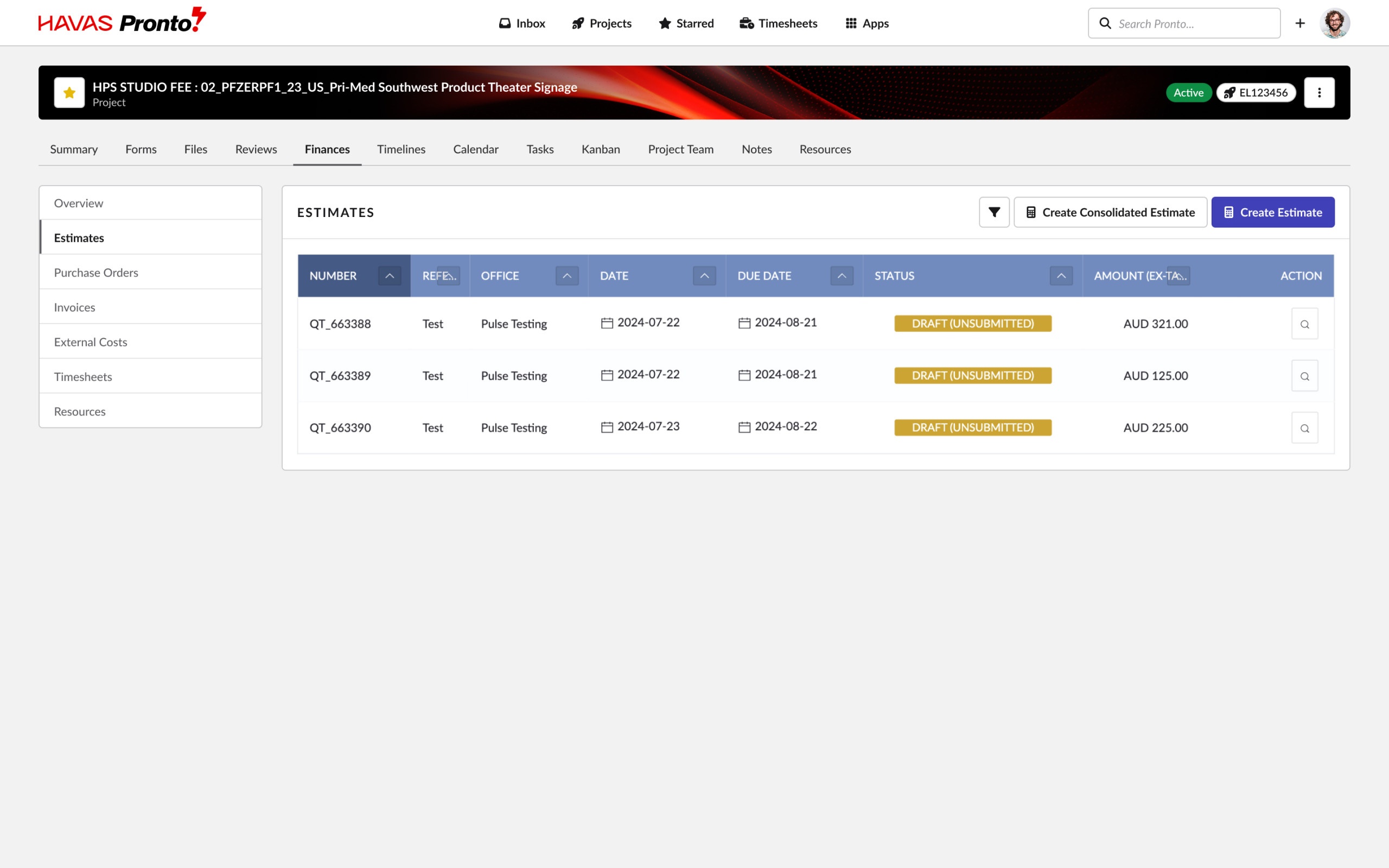The height and width of the screenshot is (868, 1389).
Task: Click the Action column header
Action: 1301,276
